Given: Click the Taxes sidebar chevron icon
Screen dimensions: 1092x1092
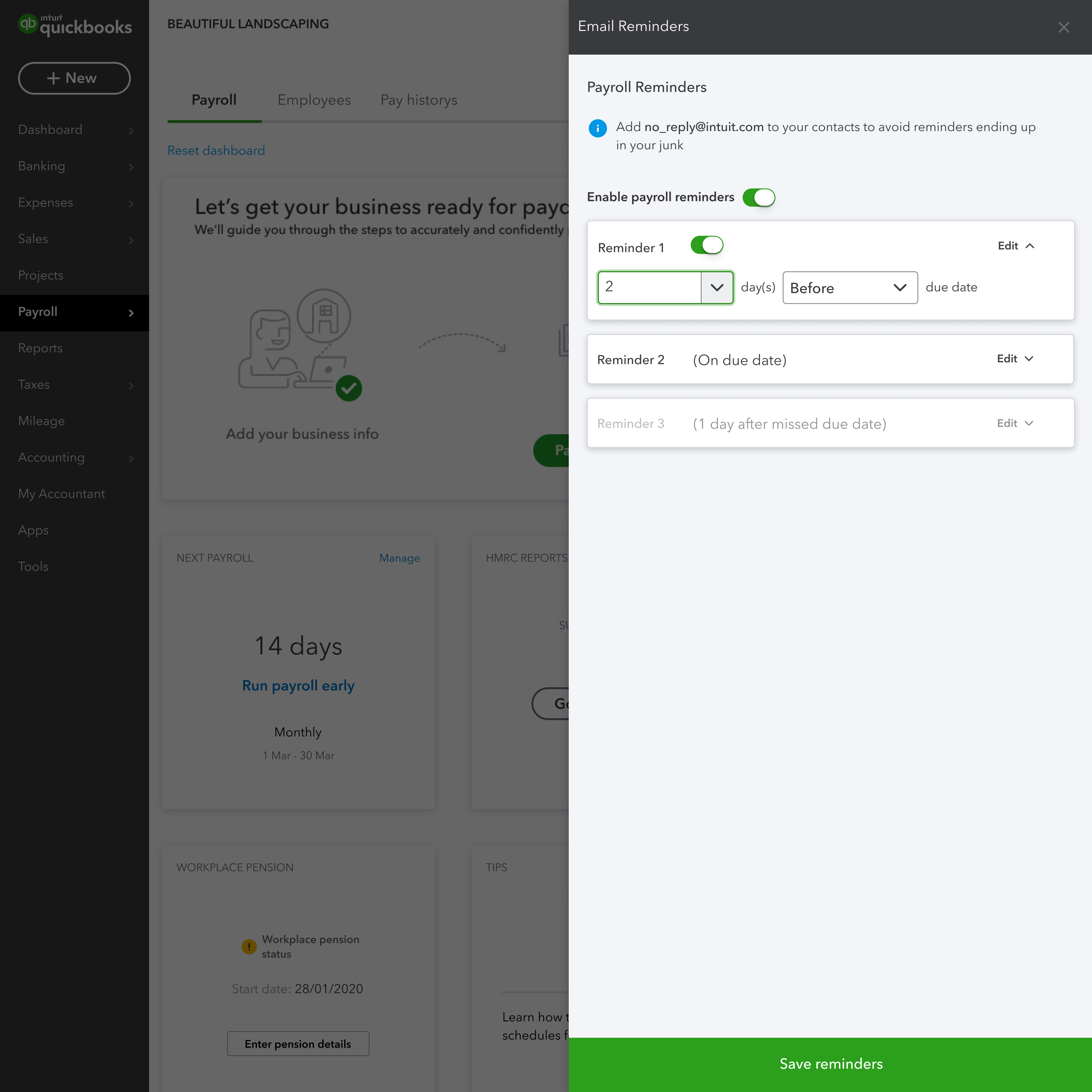Looking at the screenshot, I should [131, 386].
